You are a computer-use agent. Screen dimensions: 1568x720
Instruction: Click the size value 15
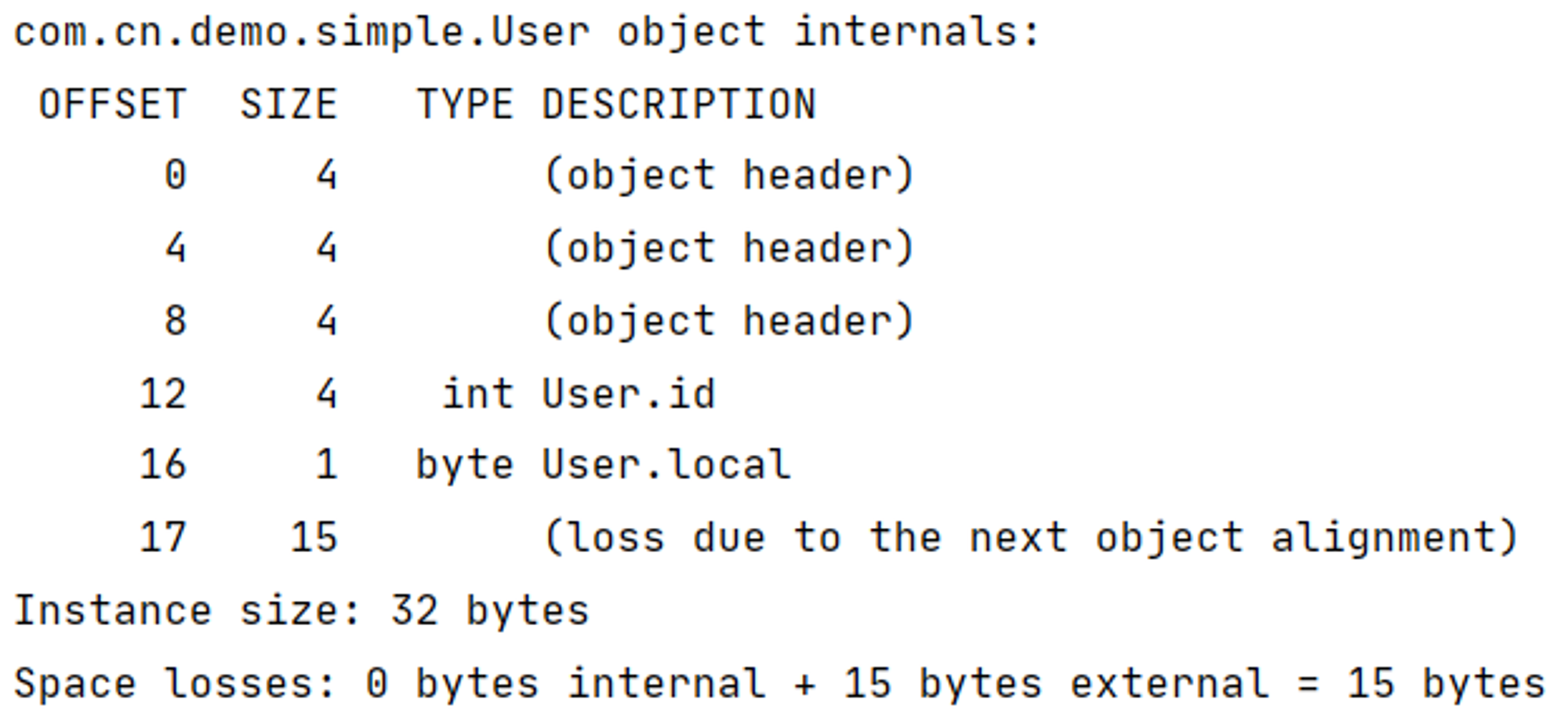click(x=314, y=538)
